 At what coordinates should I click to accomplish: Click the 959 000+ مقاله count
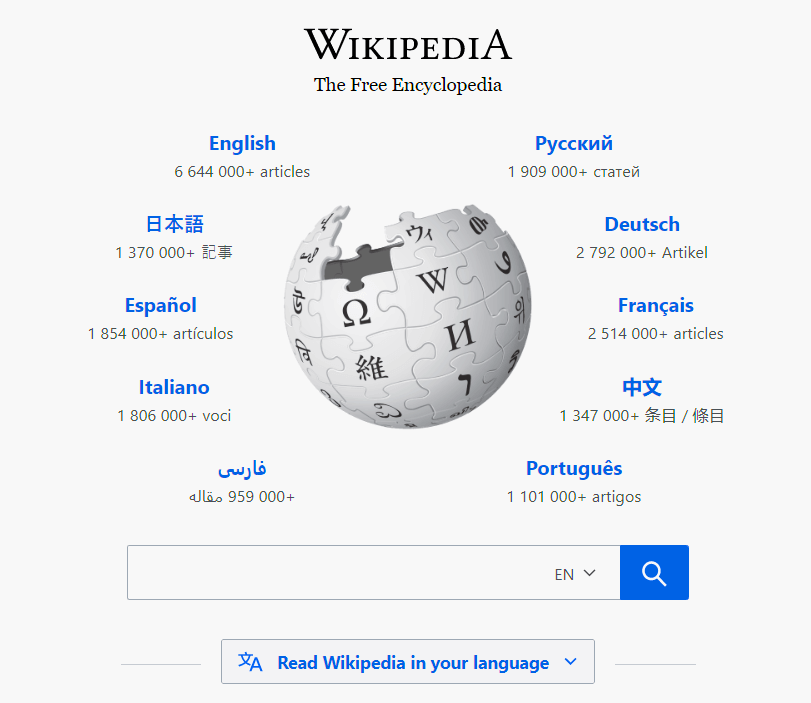coord(242,497)
